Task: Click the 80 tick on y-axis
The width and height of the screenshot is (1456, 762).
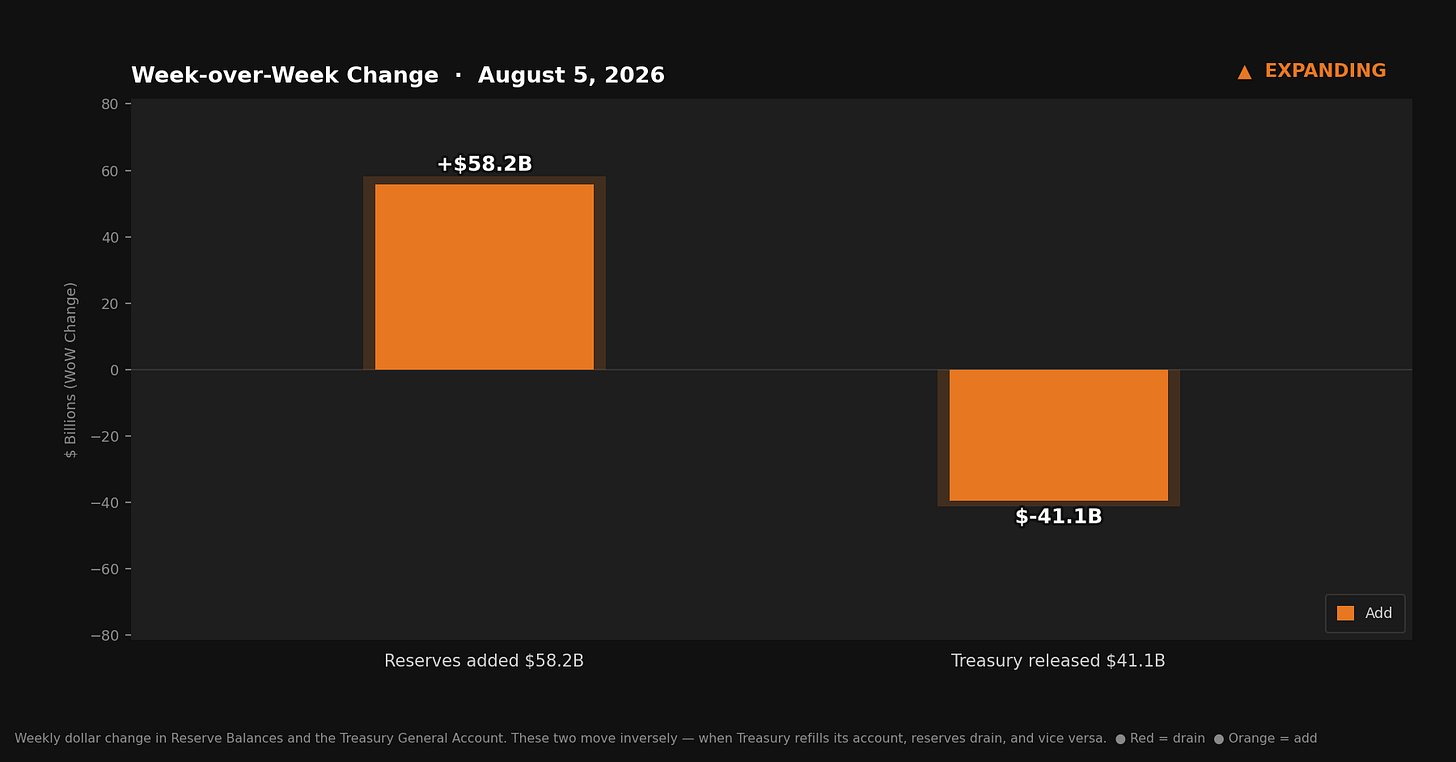Action: (109, 104)
